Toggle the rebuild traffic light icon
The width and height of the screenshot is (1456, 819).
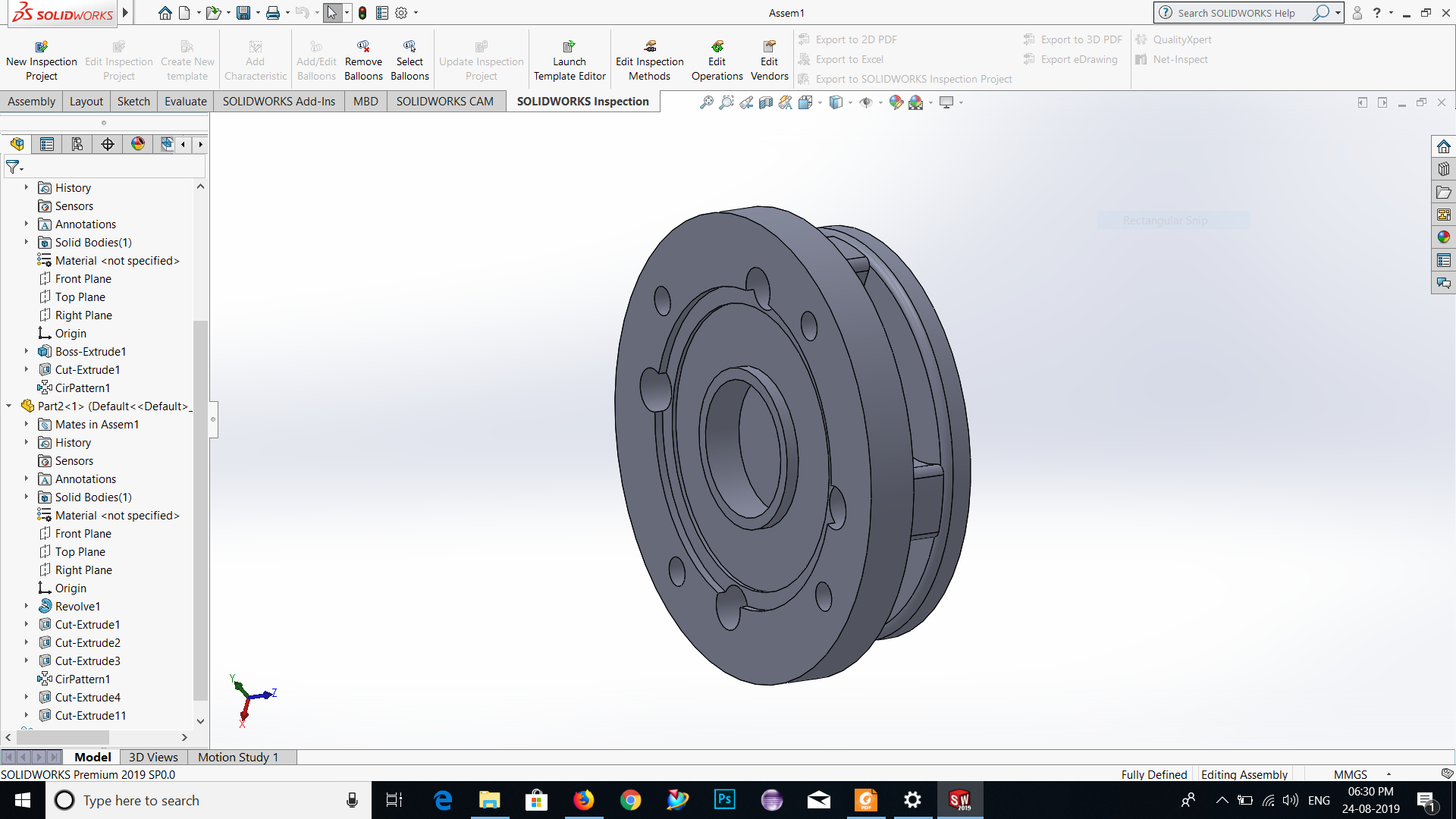tap(362, 13)
